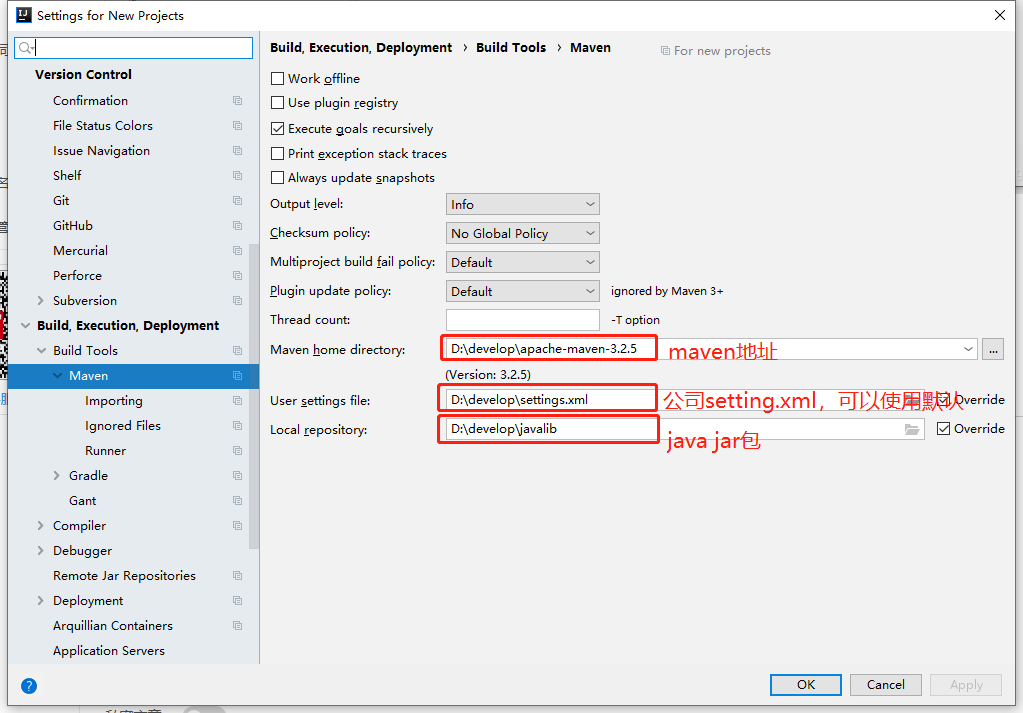
Task: Click the project-level icon beside GitHub
Action: (237, 226)
